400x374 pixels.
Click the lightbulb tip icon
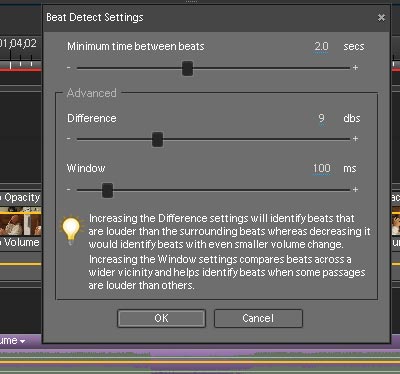coord(71,230)
